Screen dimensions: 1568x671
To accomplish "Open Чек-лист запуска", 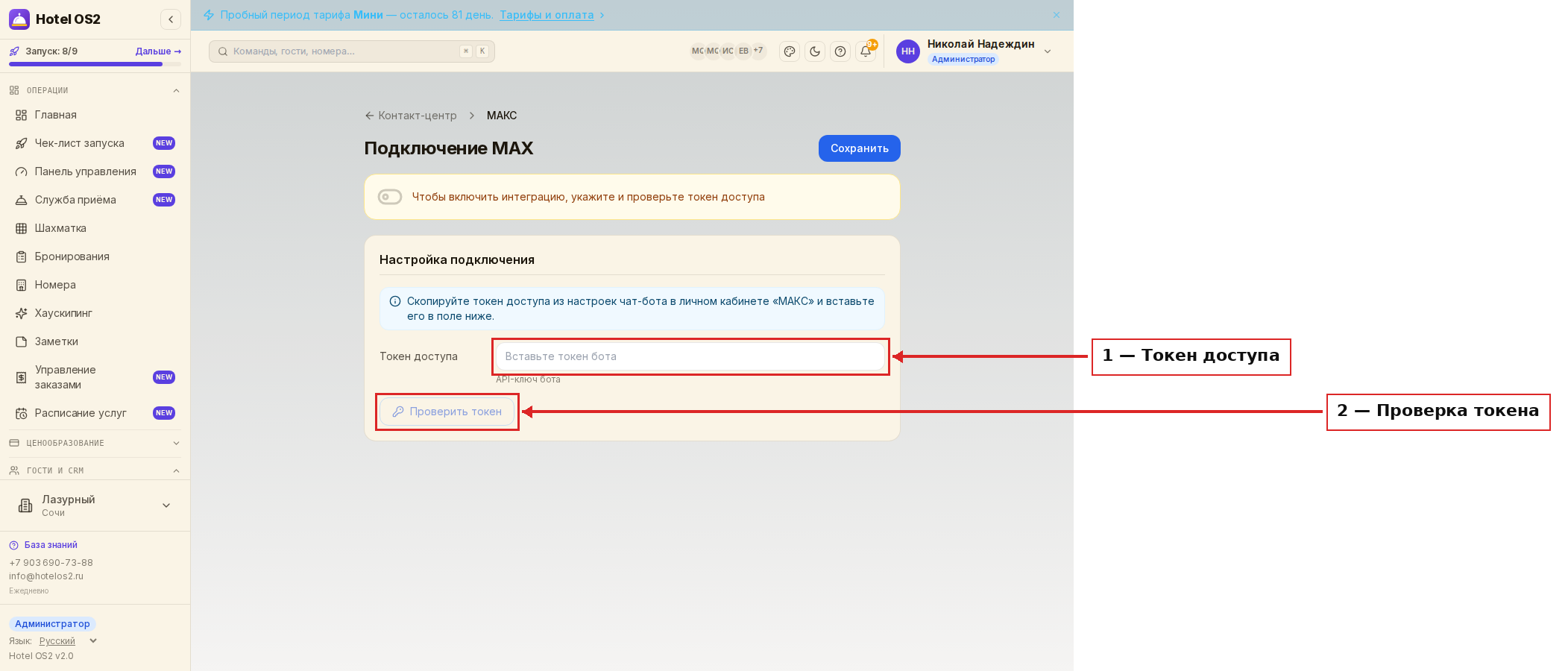I will click(x=95, y=143).
